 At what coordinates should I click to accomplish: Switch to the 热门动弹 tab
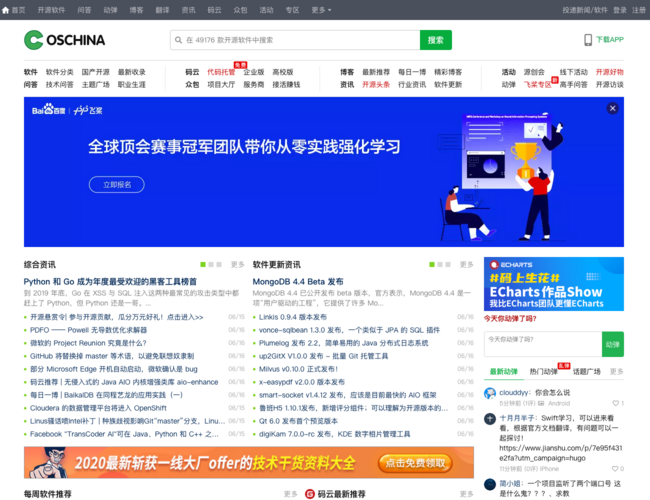(x=543, y=371)
